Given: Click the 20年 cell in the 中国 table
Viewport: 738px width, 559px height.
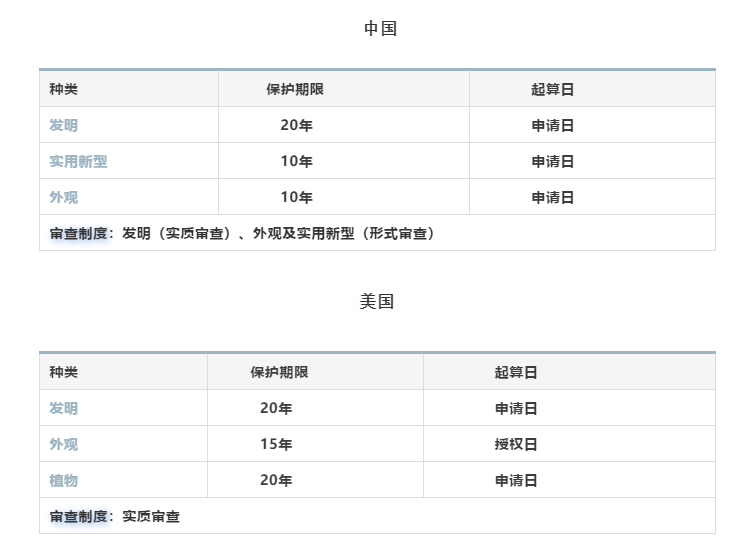Looking at the screenshot, I should (x=296, y=126).
